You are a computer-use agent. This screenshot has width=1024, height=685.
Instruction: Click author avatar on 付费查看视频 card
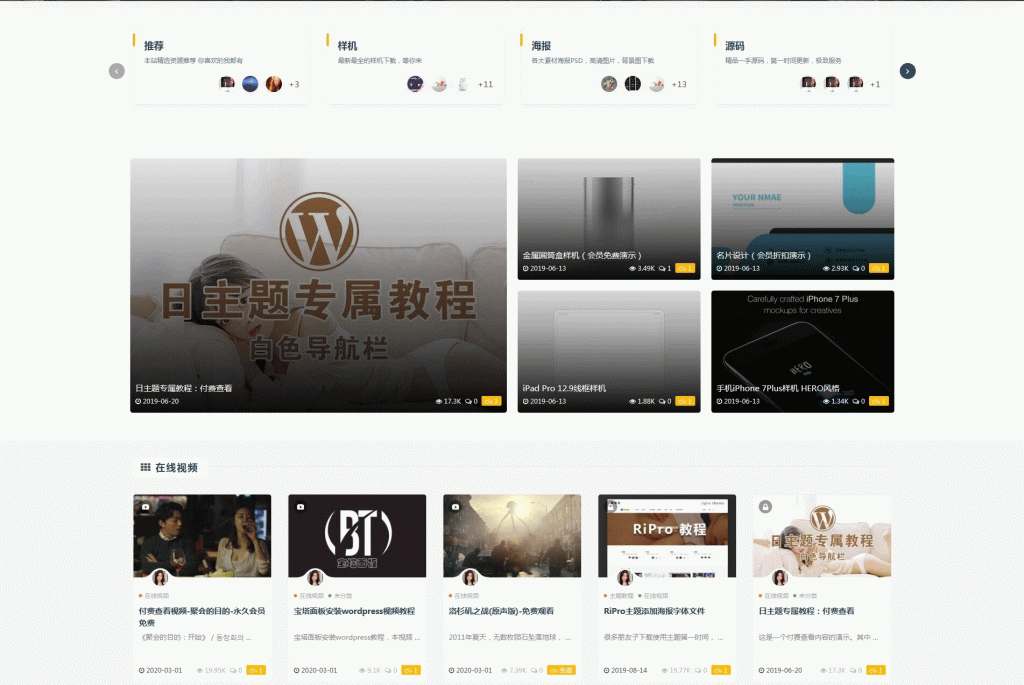point(160,577)
